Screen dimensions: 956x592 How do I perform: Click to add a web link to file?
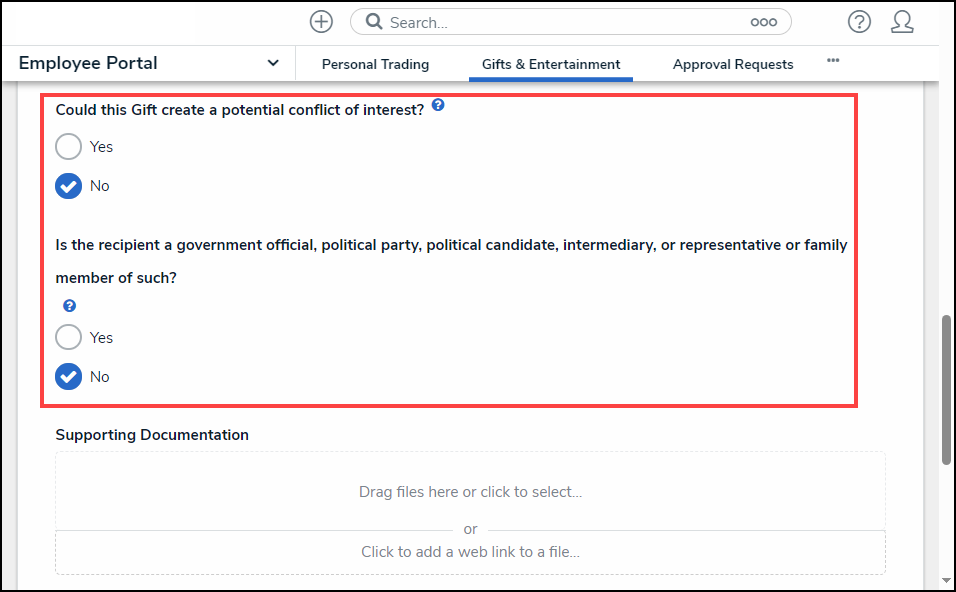pyautogui.click(x=470, y=552)
